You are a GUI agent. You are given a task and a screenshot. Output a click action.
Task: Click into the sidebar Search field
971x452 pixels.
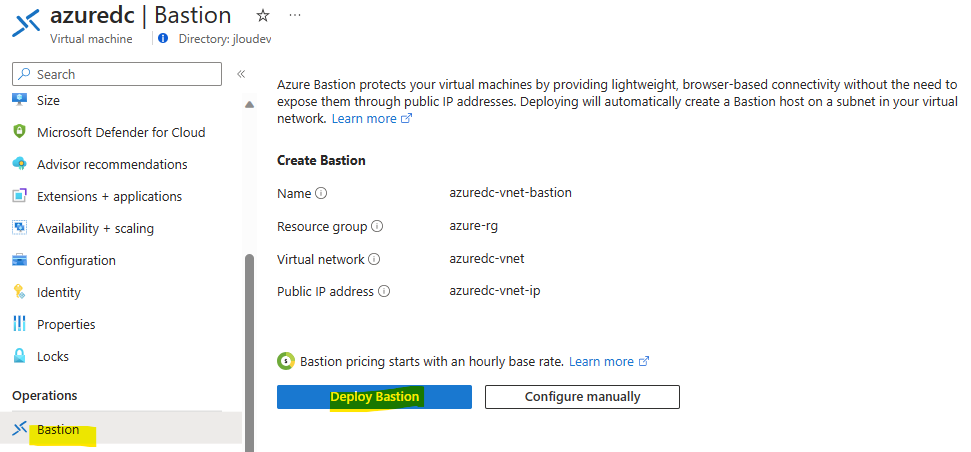pos(117,74)
